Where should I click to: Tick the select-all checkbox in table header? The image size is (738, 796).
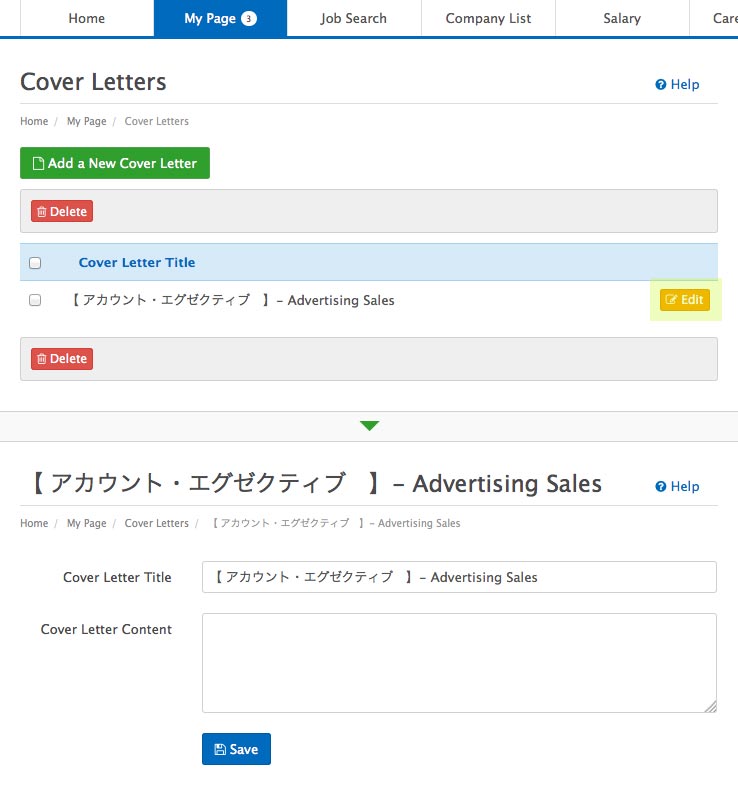pos(35,263)
